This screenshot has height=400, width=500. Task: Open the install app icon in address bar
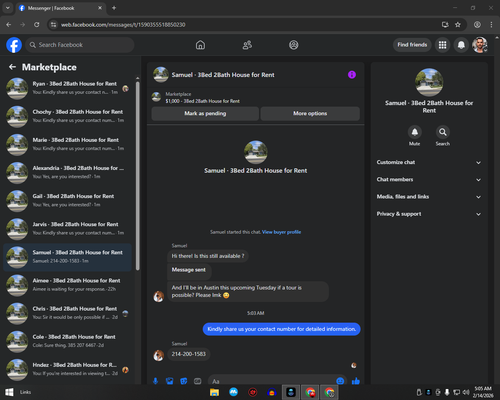445,25
